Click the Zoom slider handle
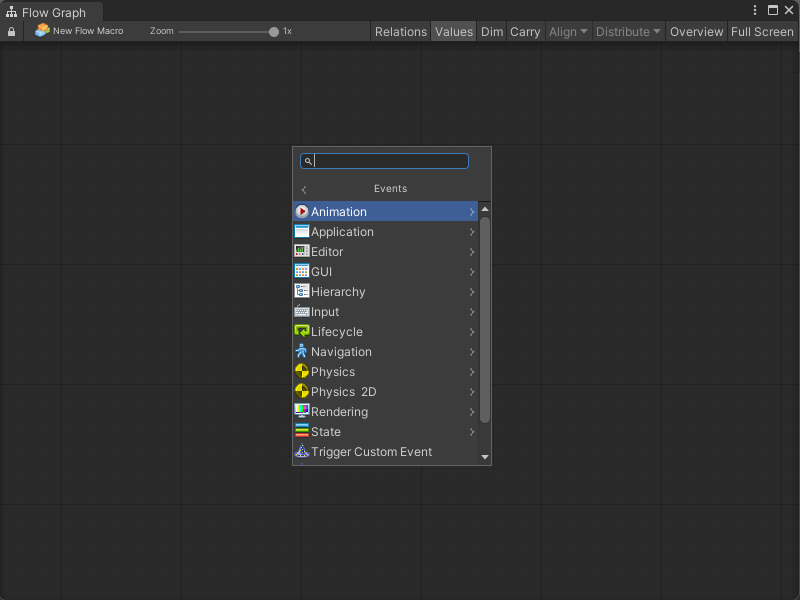Image resolution: width=800 pixels, height=600 pixels. (274, 32)
